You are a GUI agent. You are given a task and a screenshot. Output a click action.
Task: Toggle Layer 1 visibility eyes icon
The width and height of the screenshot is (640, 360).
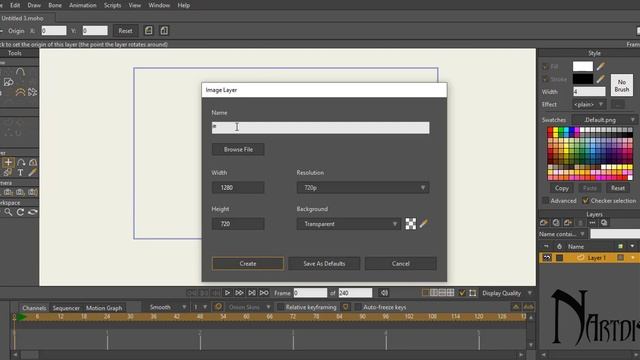(x=547, y=258)
